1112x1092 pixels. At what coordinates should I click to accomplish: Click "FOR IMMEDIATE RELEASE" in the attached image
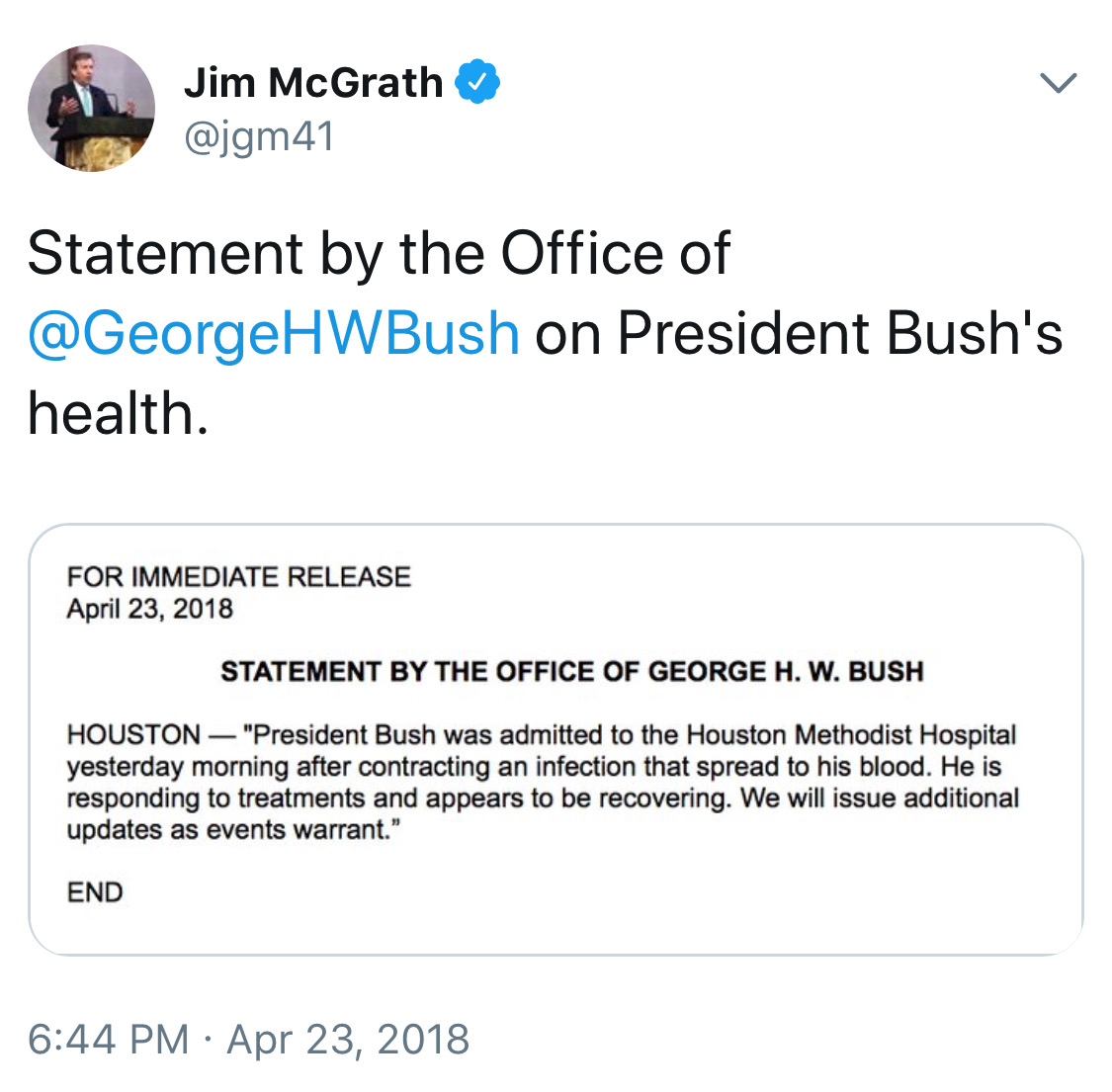[238, 577]
